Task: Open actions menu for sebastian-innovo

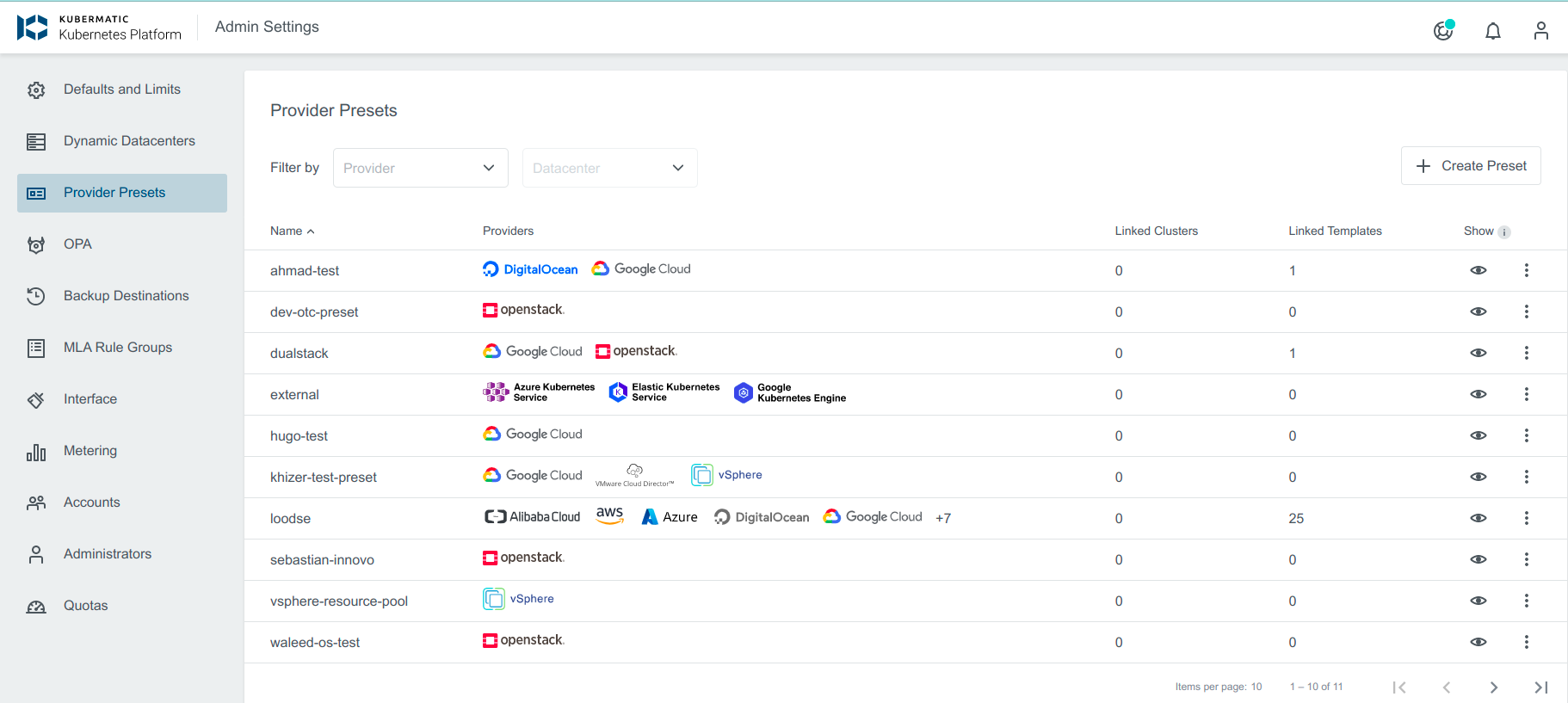Action: coord(1527,559)
